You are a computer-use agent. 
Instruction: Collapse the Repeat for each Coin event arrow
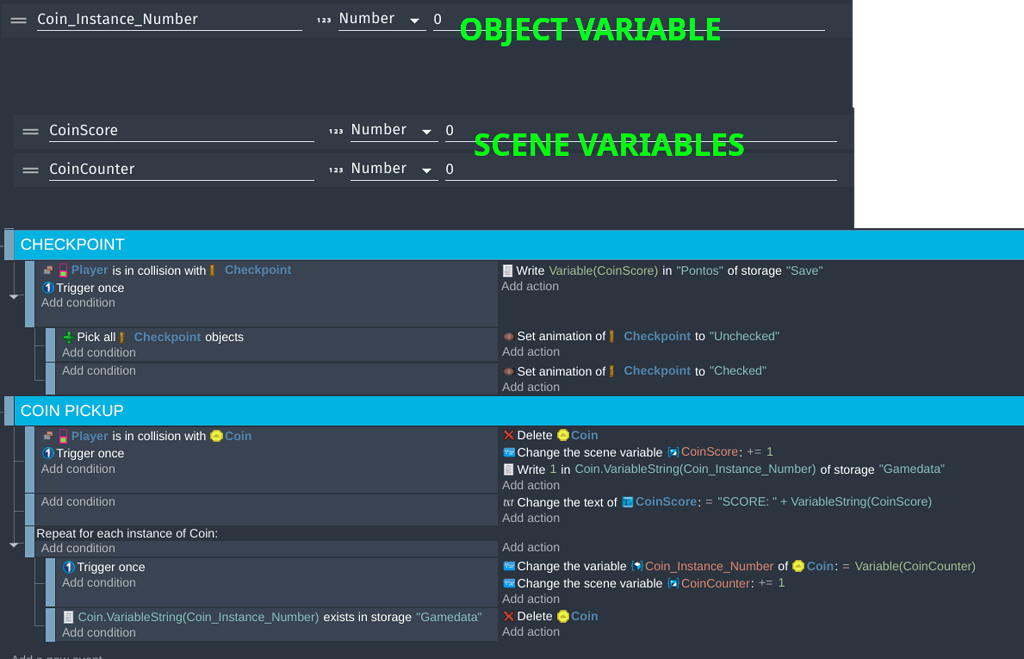[12, 545]
